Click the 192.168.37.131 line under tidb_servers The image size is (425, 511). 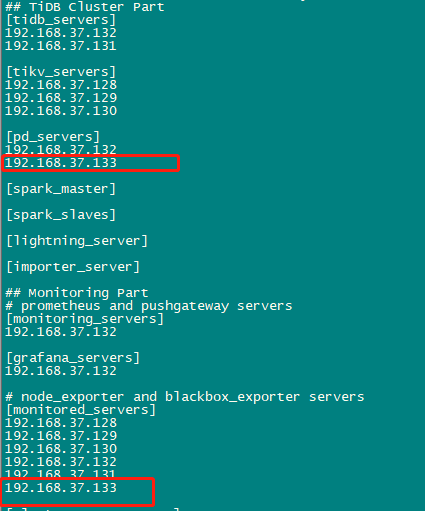[61, 46]
